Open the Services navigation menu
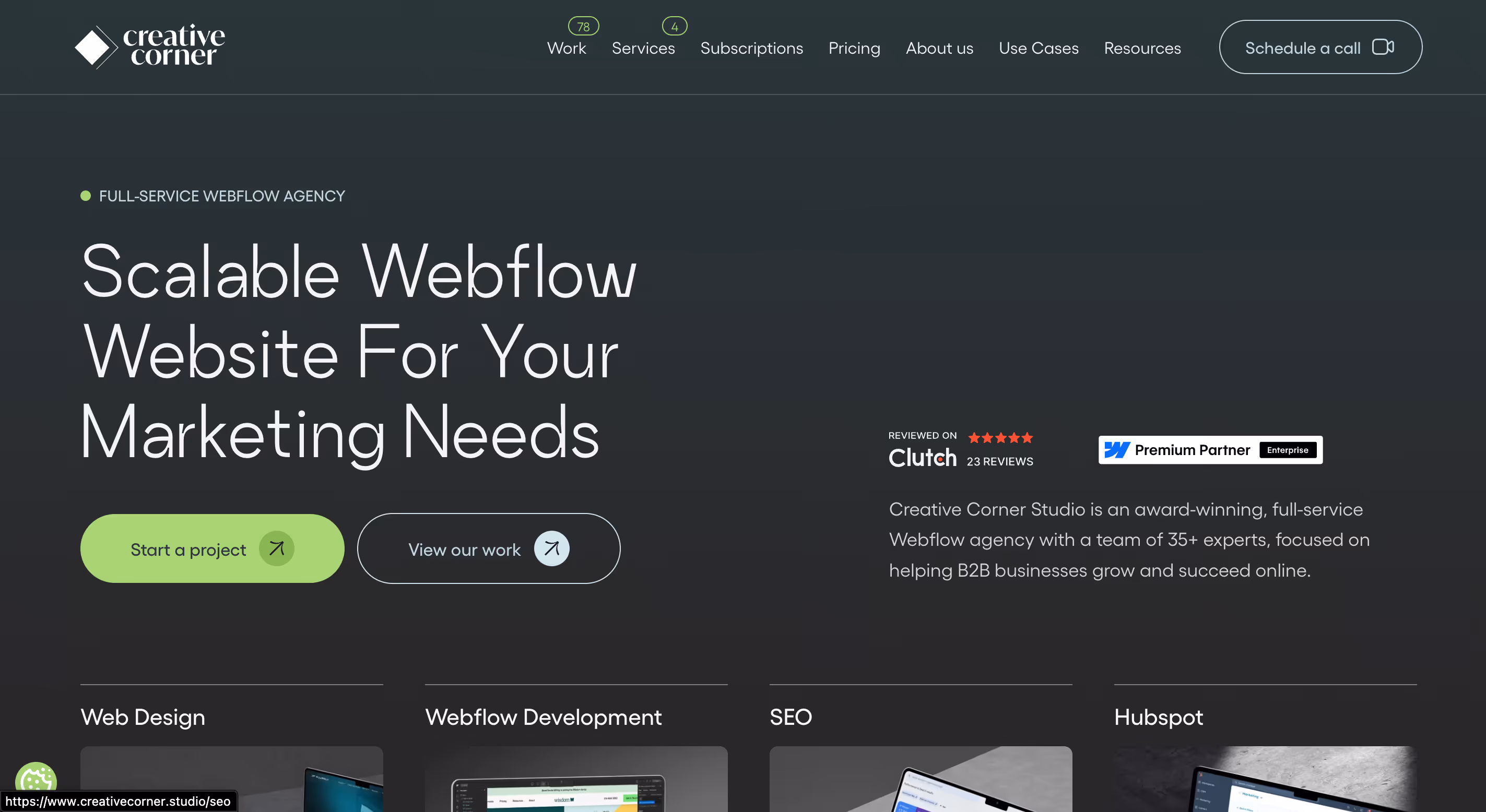The width and height of the screenshot is (1486, 812). [643, 49]
